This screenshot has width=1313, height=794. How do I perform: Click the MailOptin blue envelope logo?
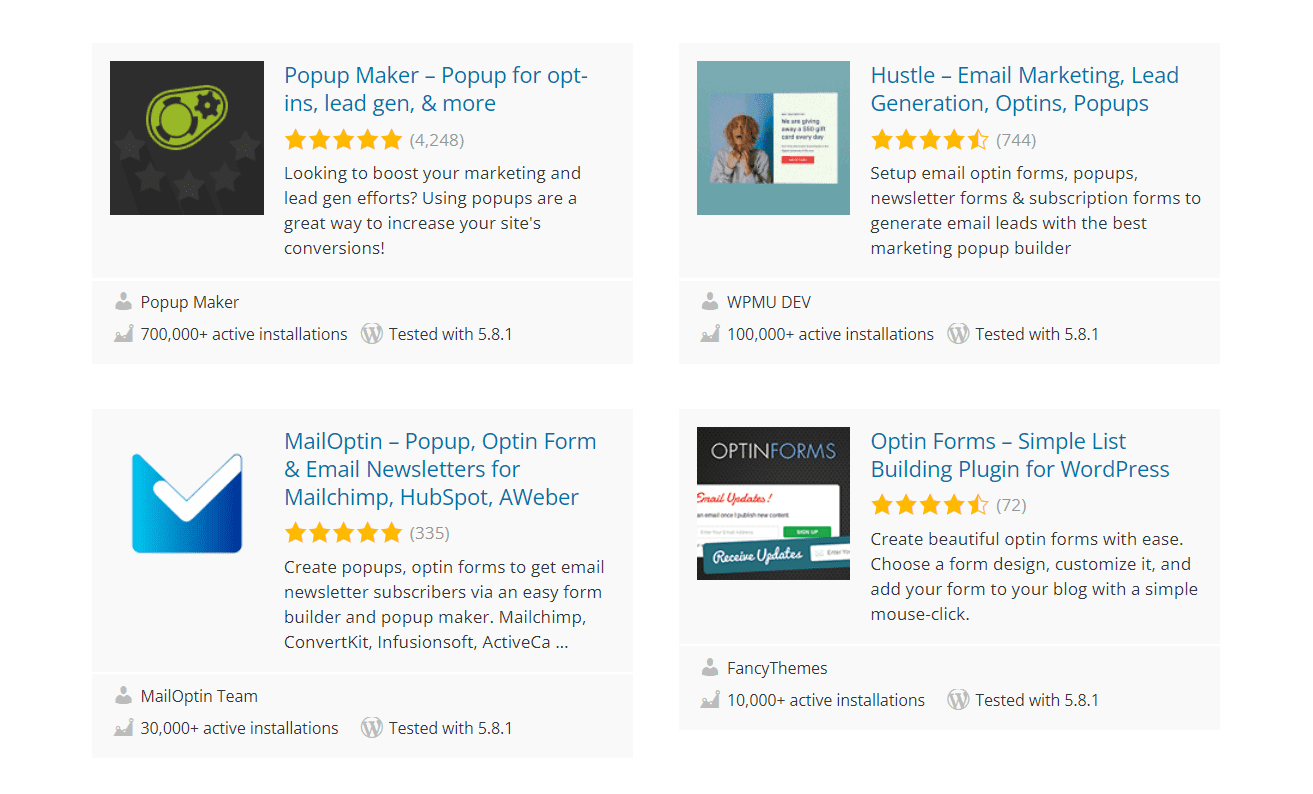(x=187, y=504)
